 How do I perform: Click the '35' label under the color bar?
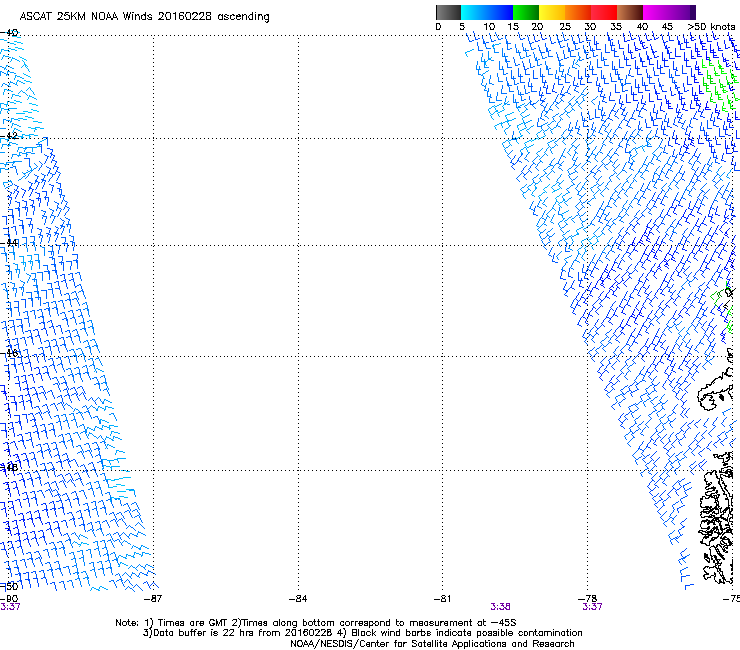616,27
